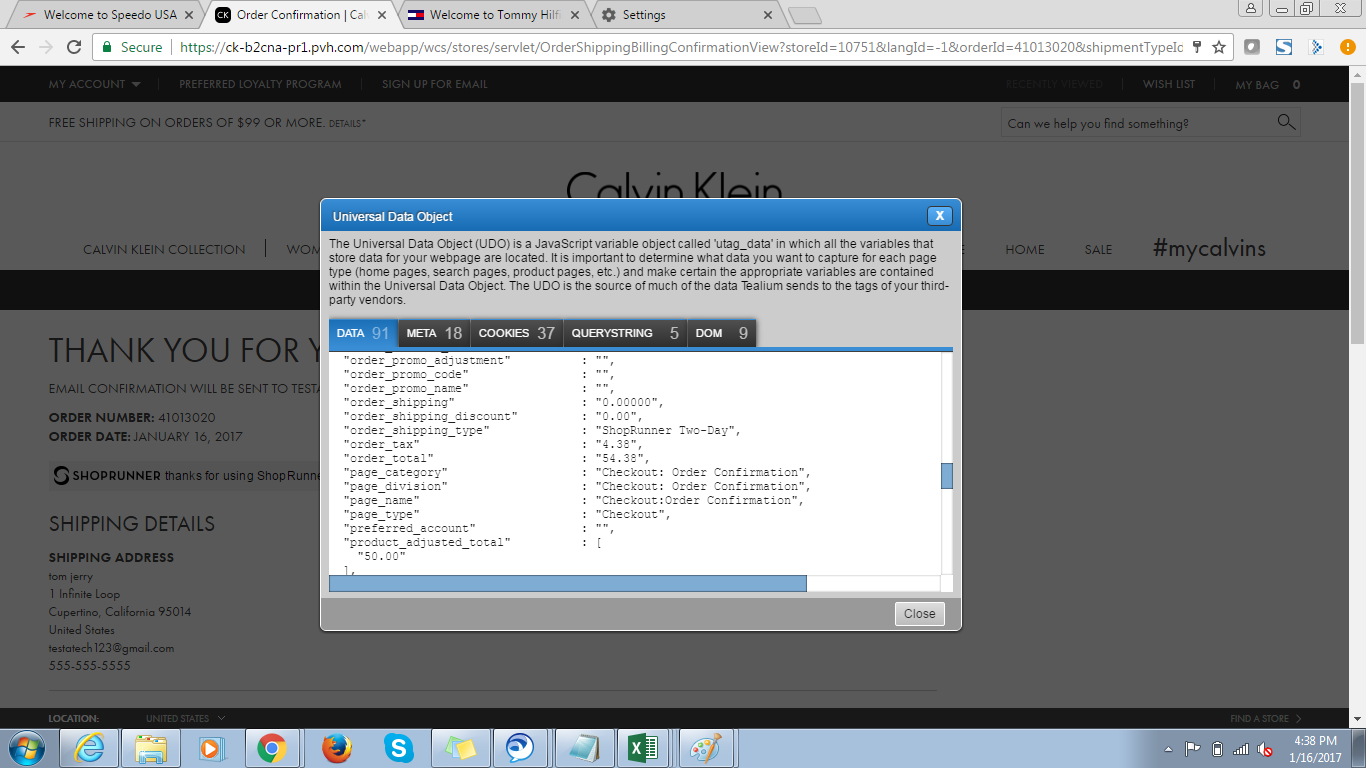Click the page scrollbar up arrow
This screenshot has height=768, width=1366.
tap(1357, 74)
